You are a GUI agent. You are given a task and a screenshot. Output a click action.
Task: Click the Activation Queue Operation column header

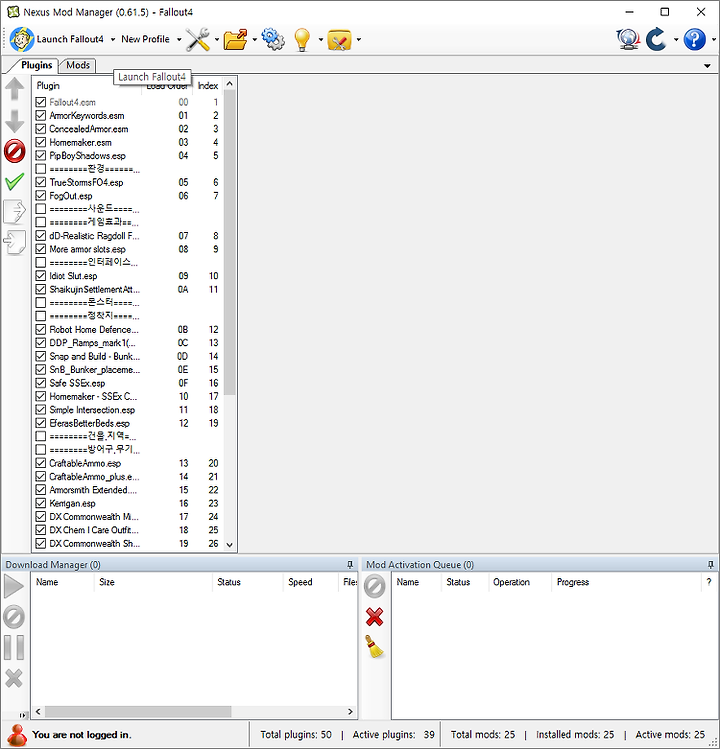520,582
